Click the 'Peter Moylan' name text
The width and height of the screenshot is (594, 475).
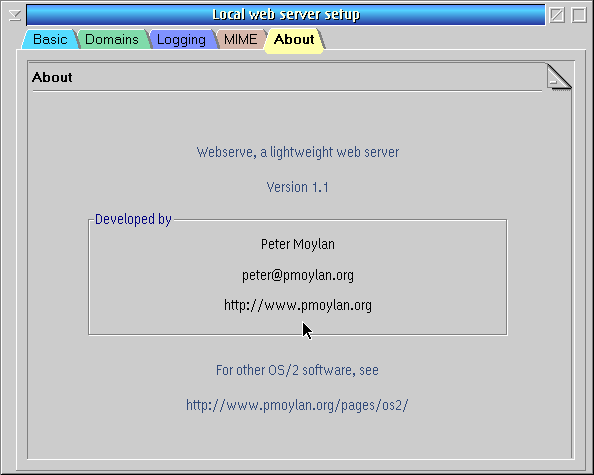click(x=298, y=244)
